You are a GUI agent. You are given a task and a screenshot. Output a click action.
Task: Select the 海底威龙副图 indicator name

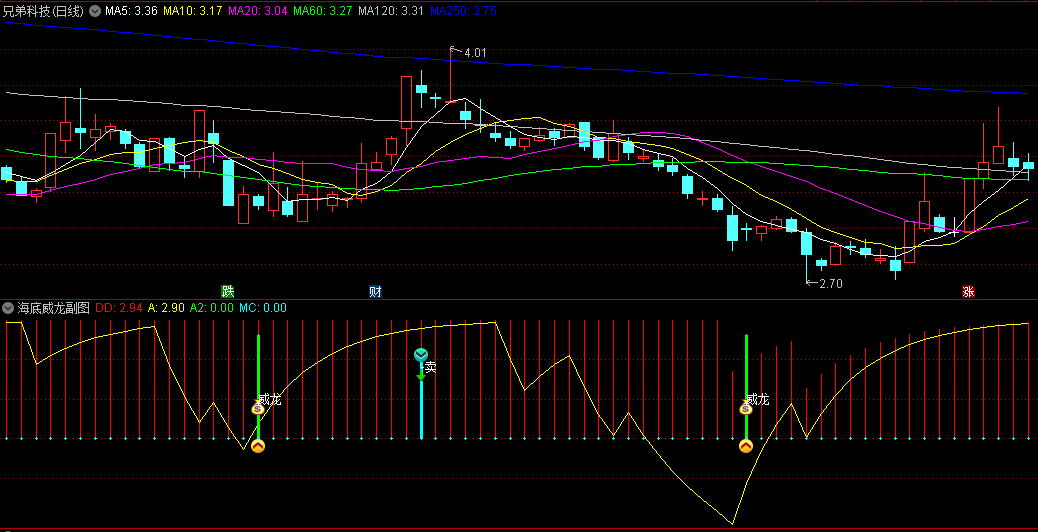[53, 308]
